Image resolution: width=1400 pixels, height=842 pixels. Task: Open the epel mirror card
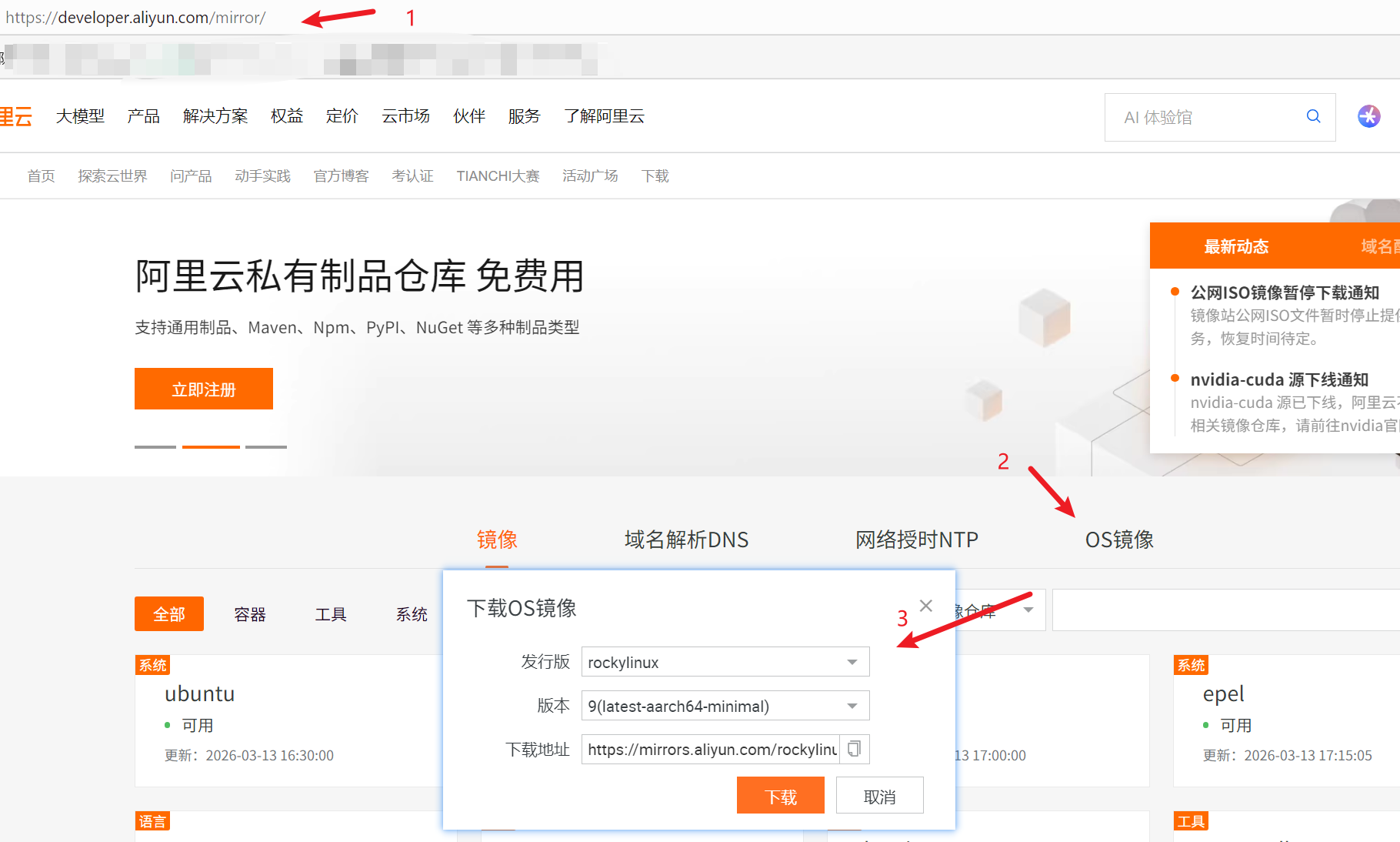pos(1286,720)
